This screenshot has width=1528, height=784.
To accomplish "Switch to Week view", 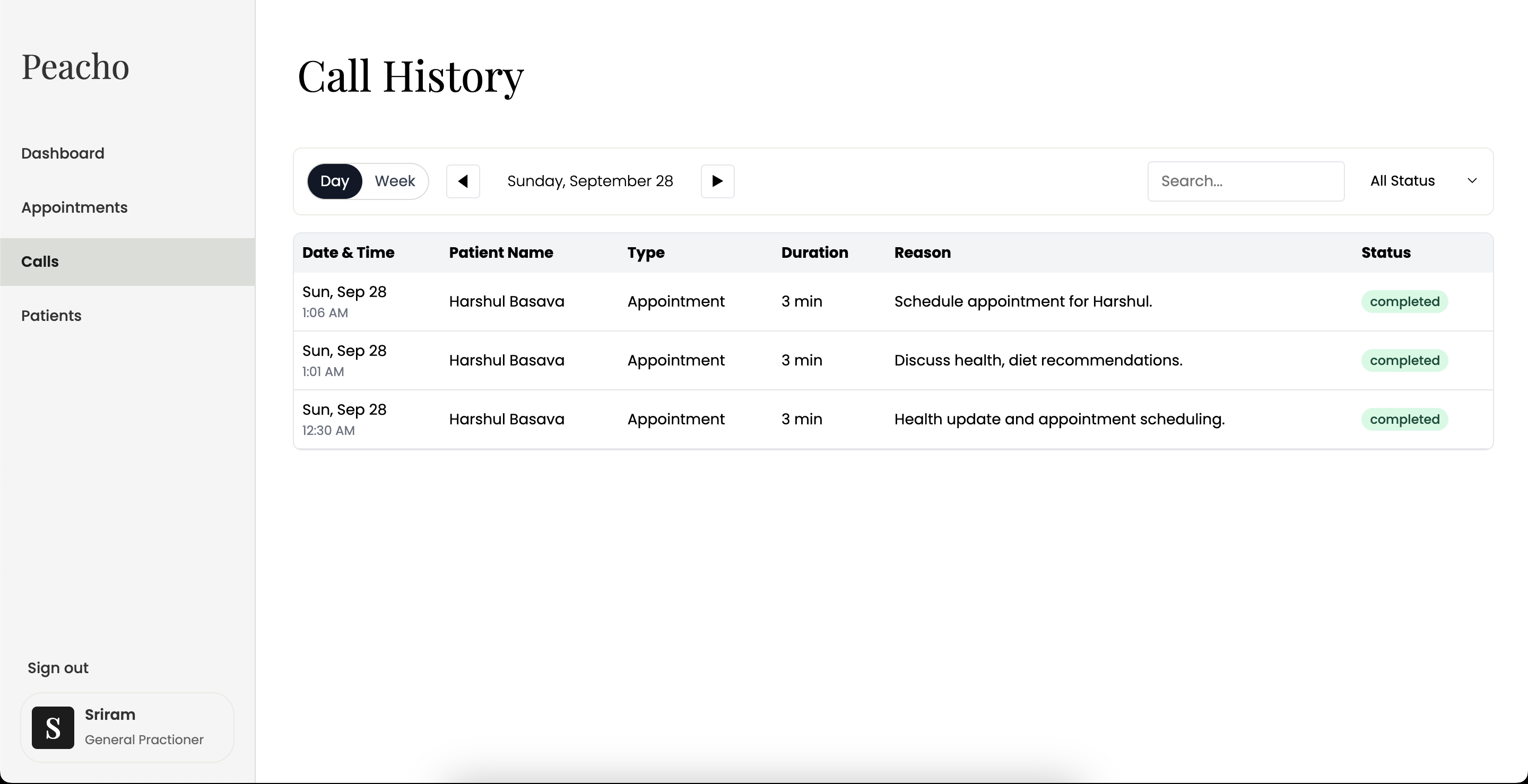I will 394,181.
